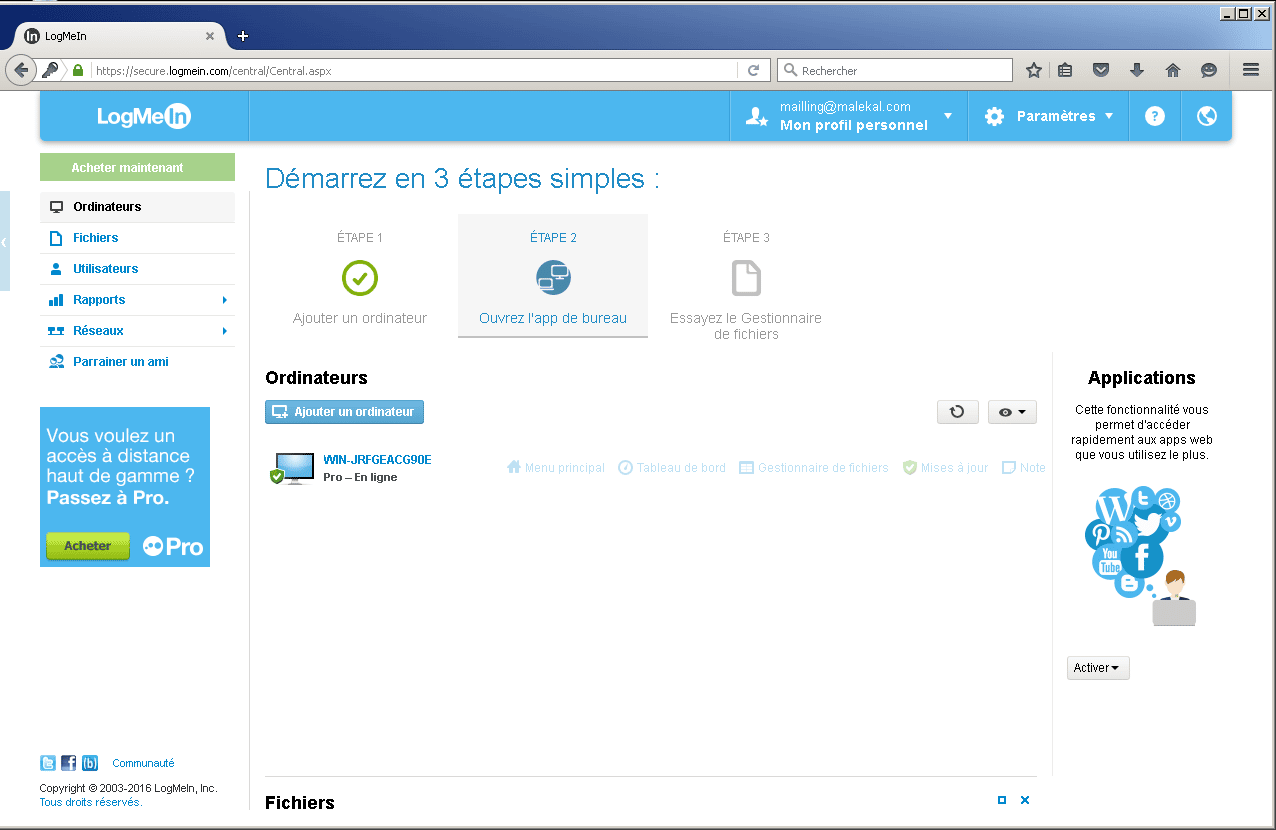Click the WIN-JRFGEACG90E computer monitor icon
This screenshot has width=1276, height=830.
[292, 468]
